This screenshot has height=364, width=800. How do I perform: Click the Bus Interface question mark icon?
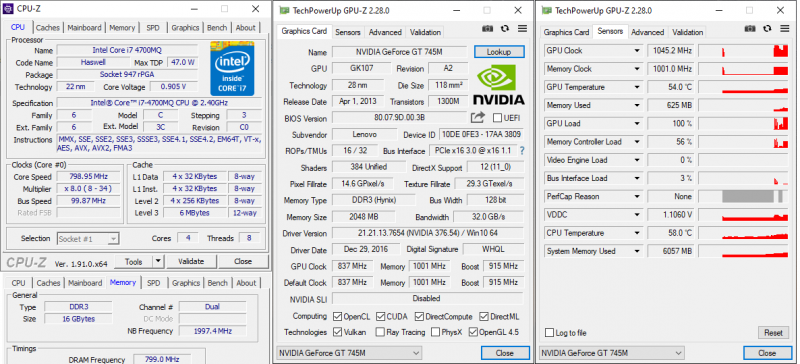(x=522, y=151)
